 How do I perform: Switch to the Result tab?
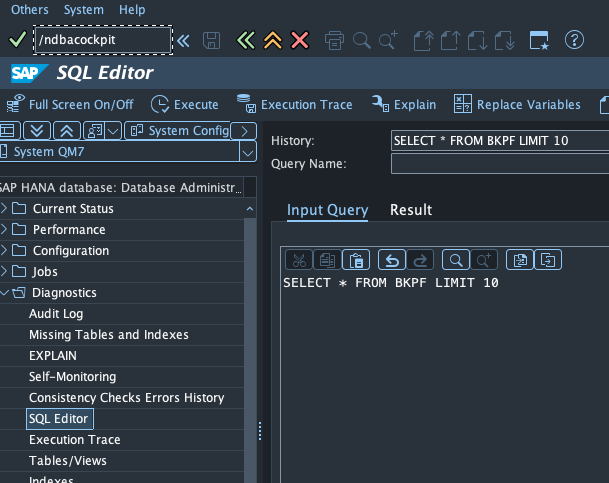pos(411,210)
